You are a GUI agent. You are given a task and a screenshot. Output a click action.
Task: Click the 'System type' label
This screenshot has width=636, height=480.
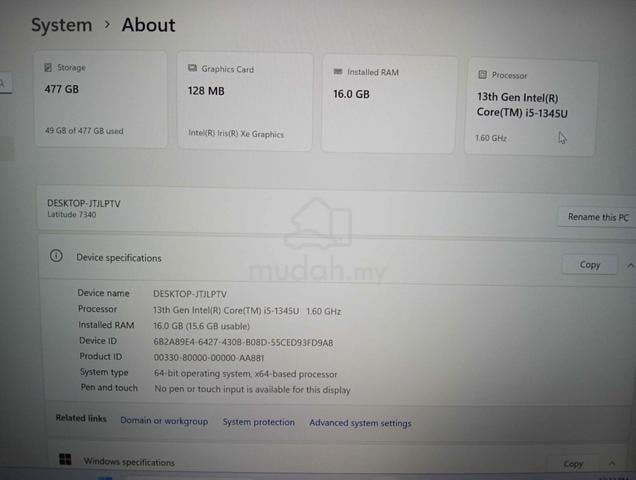tap(104, 372)
